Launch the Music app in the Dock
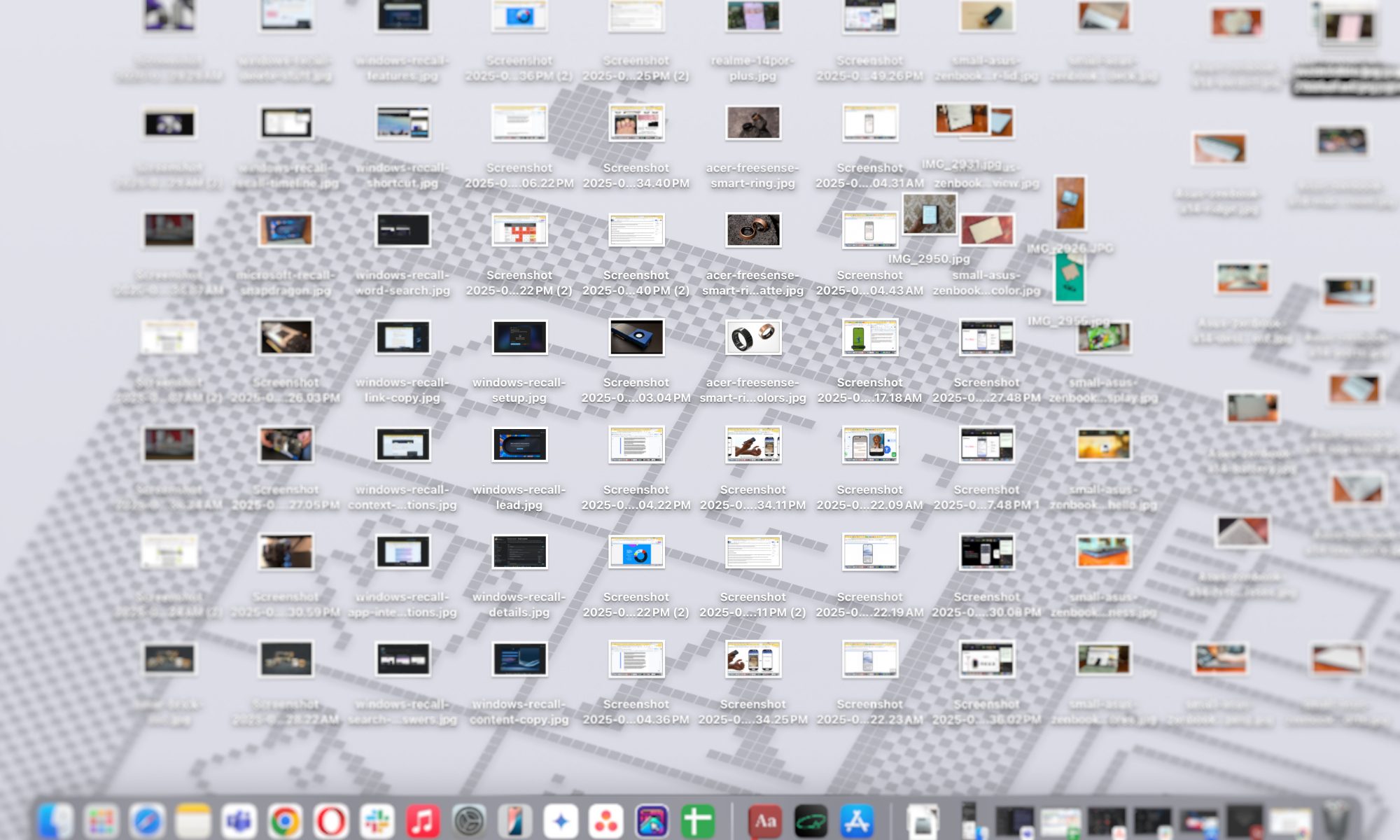The height and width of the screenshot is (840, 1400). pyautogui.click(x=423, y=820)
